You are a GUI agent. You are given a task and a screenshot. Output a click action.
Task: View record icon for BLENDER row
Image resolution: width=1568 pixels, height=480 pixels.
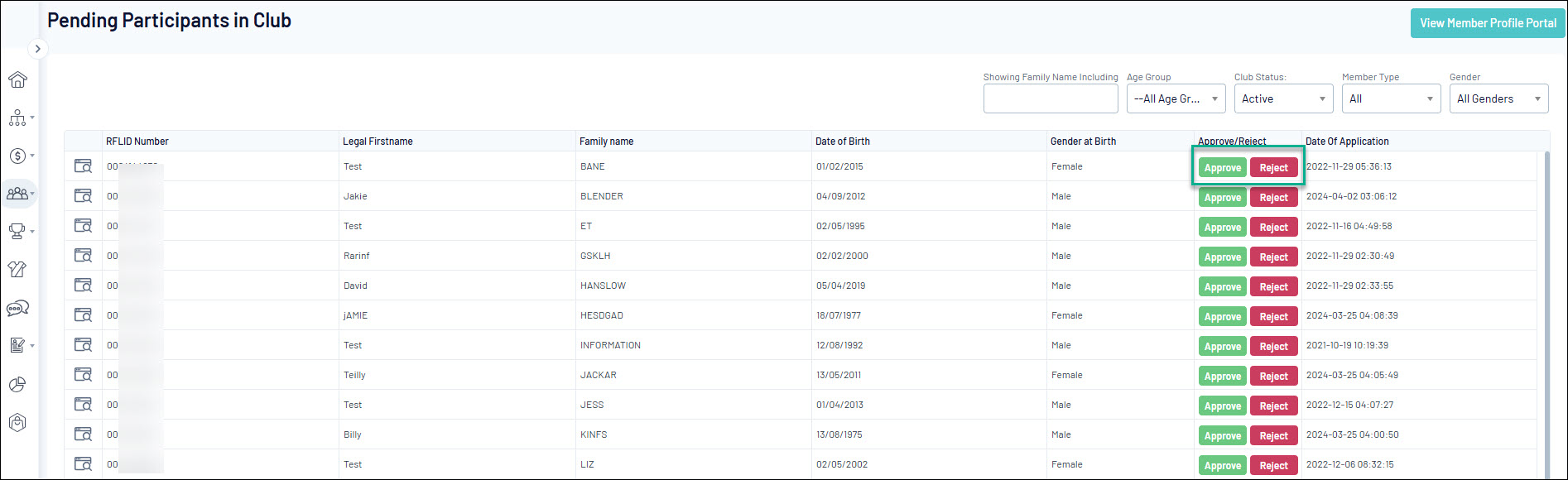(x=83, y=196)
